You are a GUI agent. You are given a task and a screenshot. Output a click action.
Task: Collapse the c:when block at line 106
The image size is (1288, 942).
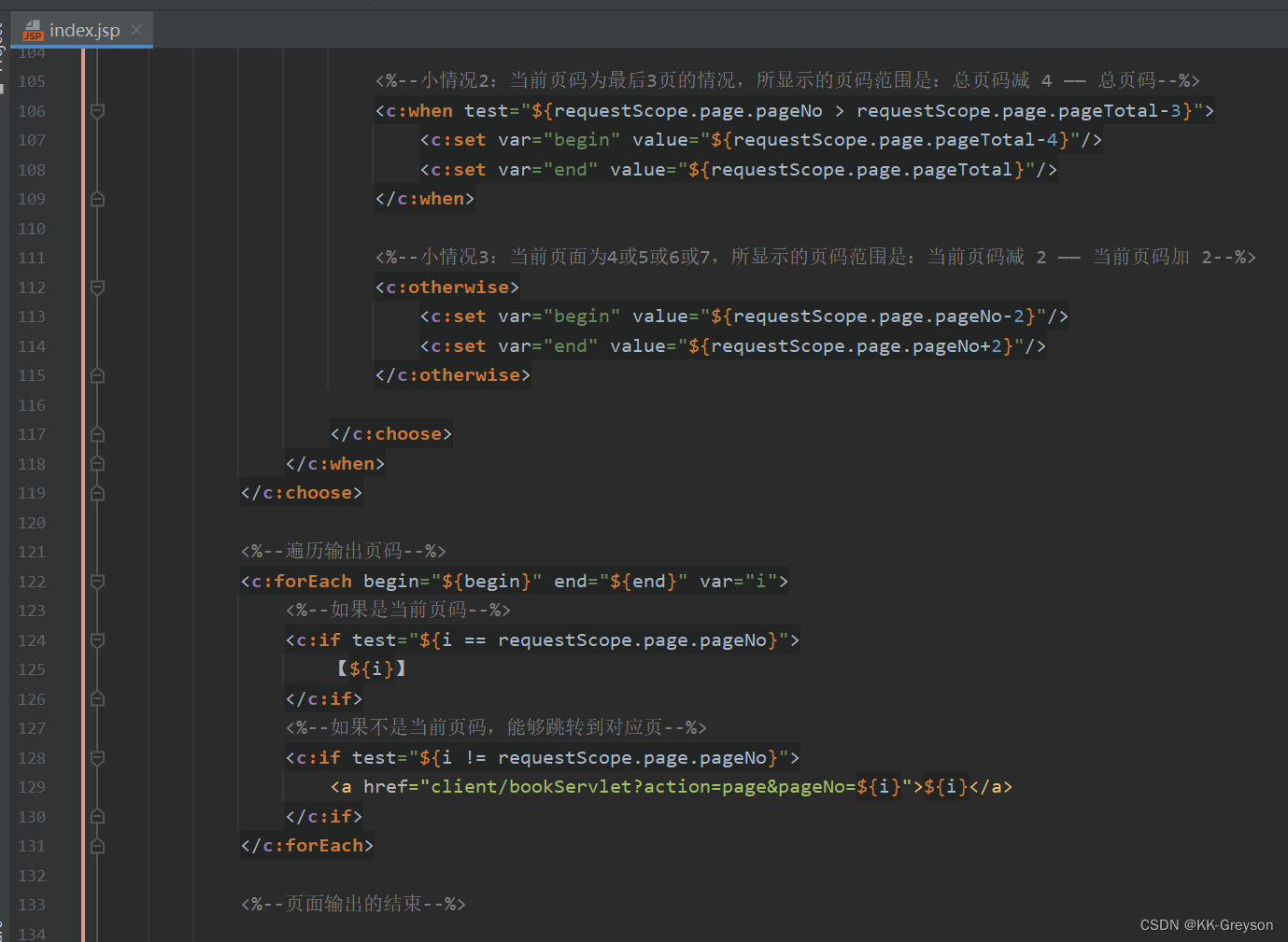click(97, 111)
